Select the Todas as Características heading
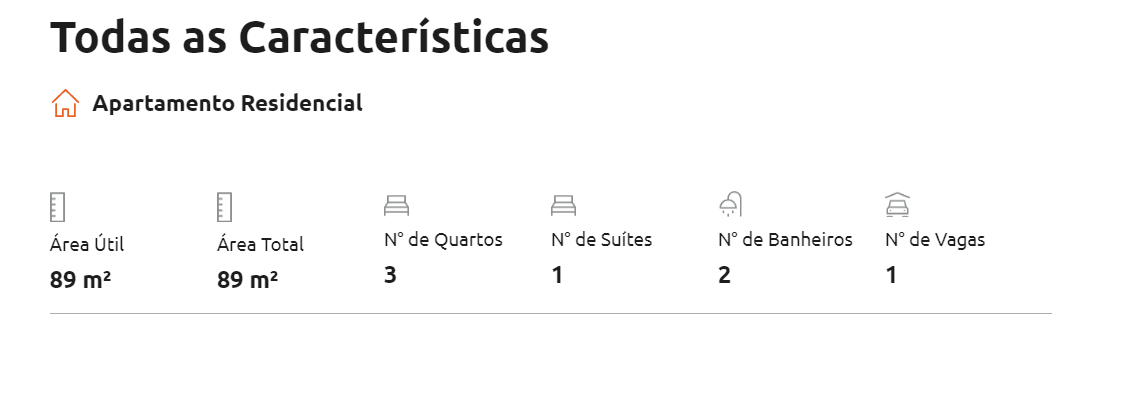 (299, 37)
